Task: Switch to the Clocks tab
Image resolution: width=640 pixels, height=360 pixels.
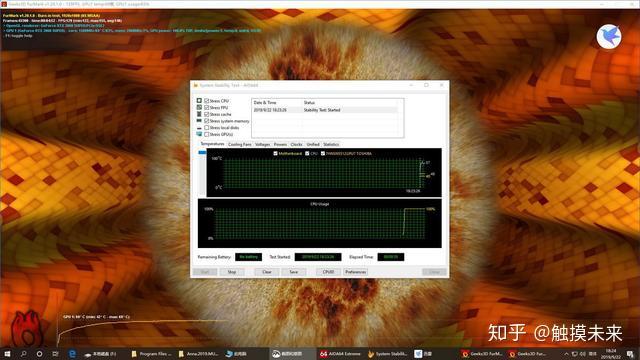Action: pos(297,144)
